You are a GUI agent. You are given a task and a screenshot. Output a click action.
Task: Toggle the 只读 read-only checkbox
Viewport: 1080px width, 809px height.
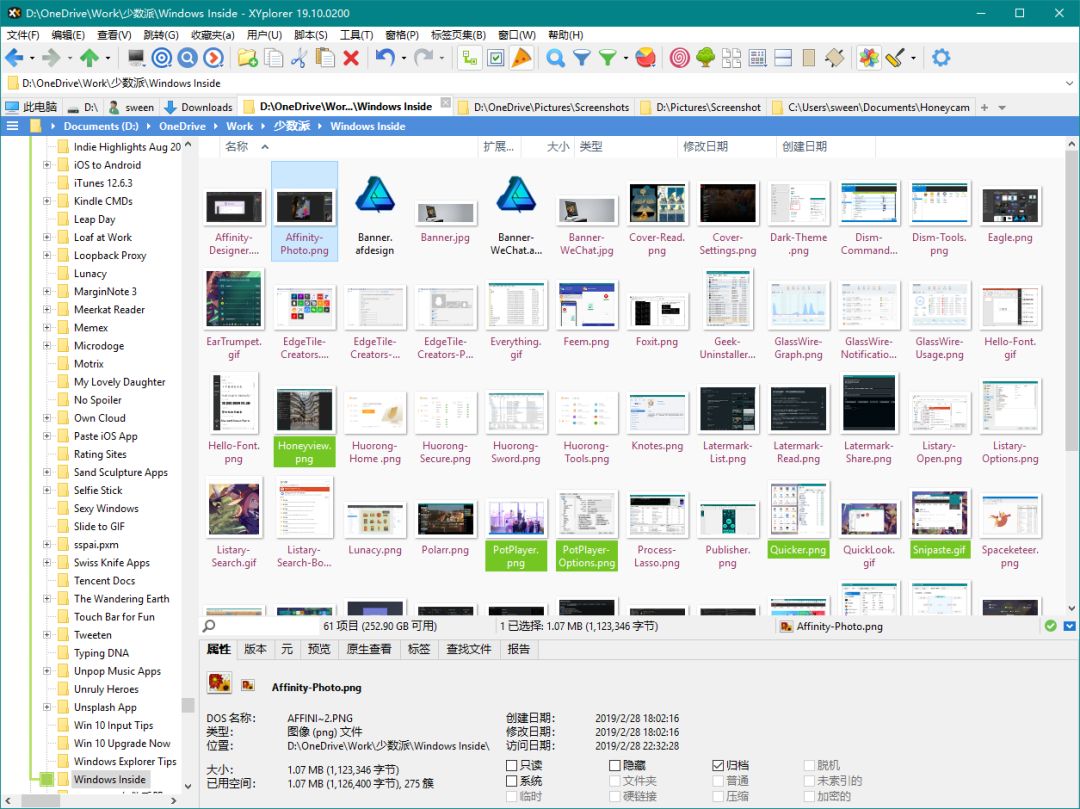point(511,766)
